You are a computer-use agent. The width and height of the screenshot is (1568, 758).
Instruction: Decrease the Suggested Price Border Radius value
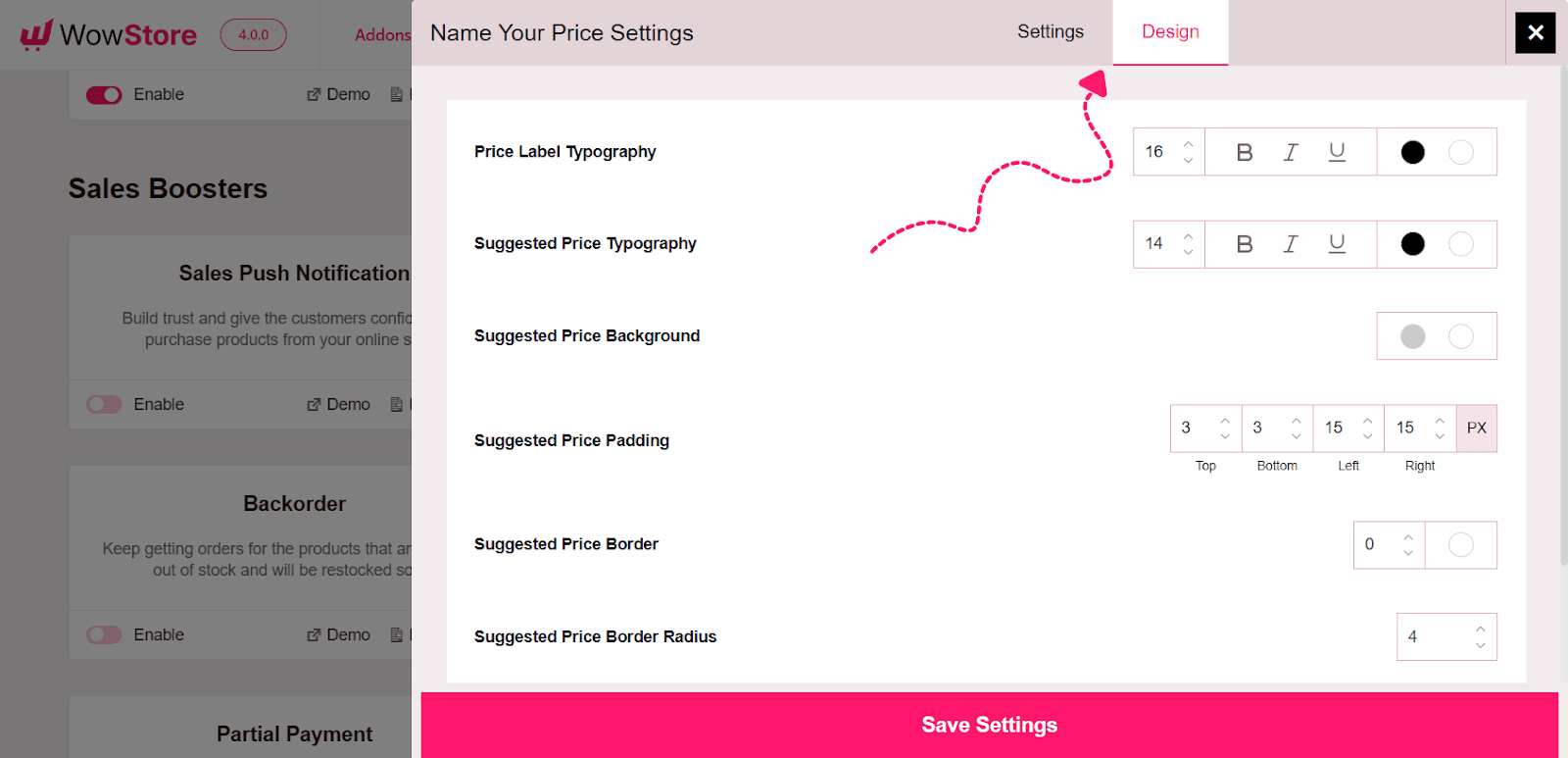1480,645
